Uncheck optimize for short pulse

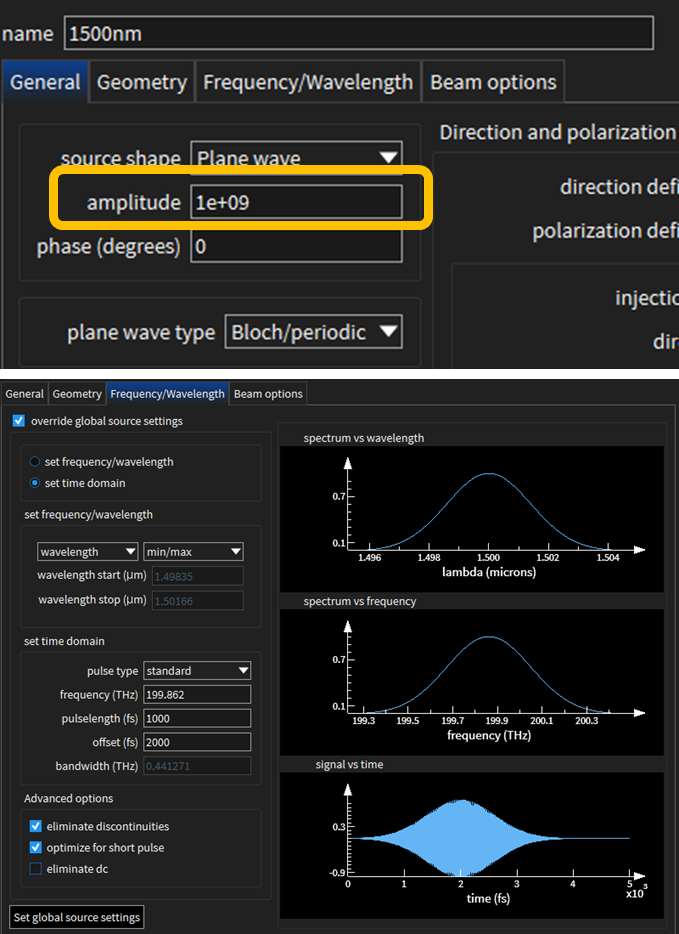[x=36, y=848]
